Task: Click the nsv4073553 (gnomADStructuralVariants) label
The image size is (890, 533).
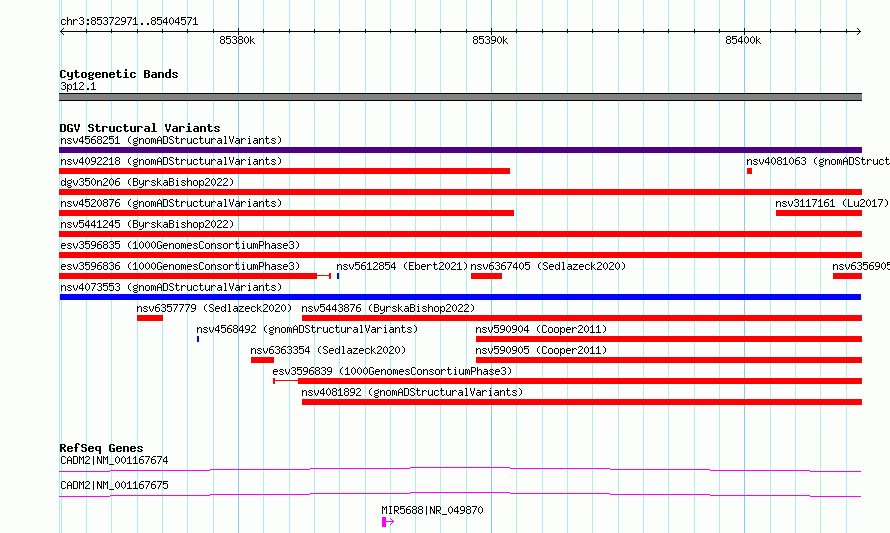Action: pyautogui.click(x=171, y=287)
